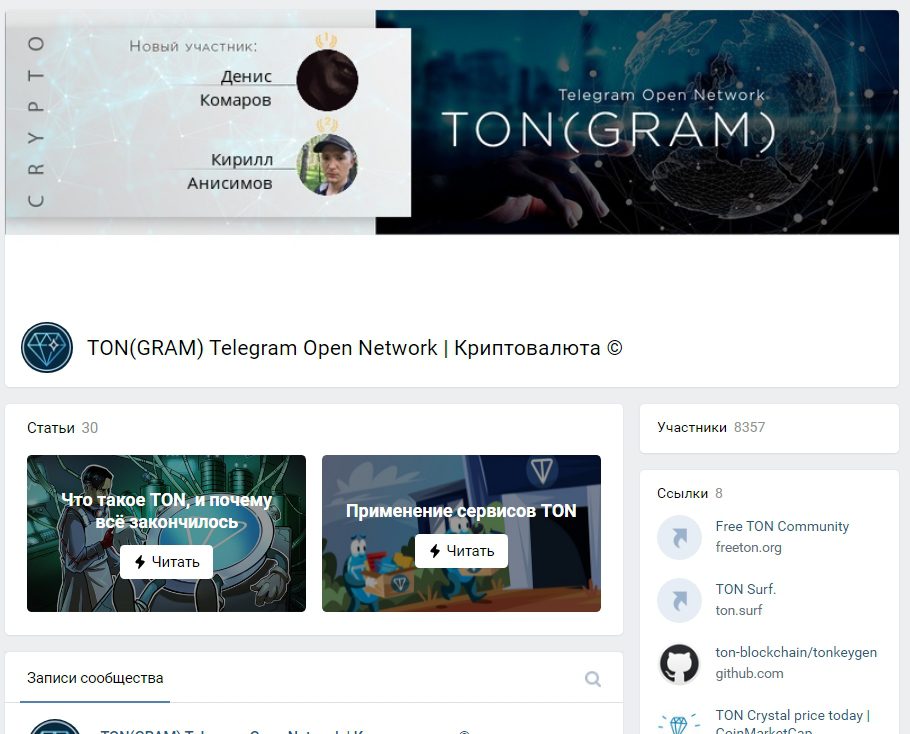Click the Free TON Community link icon
Viewport: 910px width, 734px height.
click(679, 537)
